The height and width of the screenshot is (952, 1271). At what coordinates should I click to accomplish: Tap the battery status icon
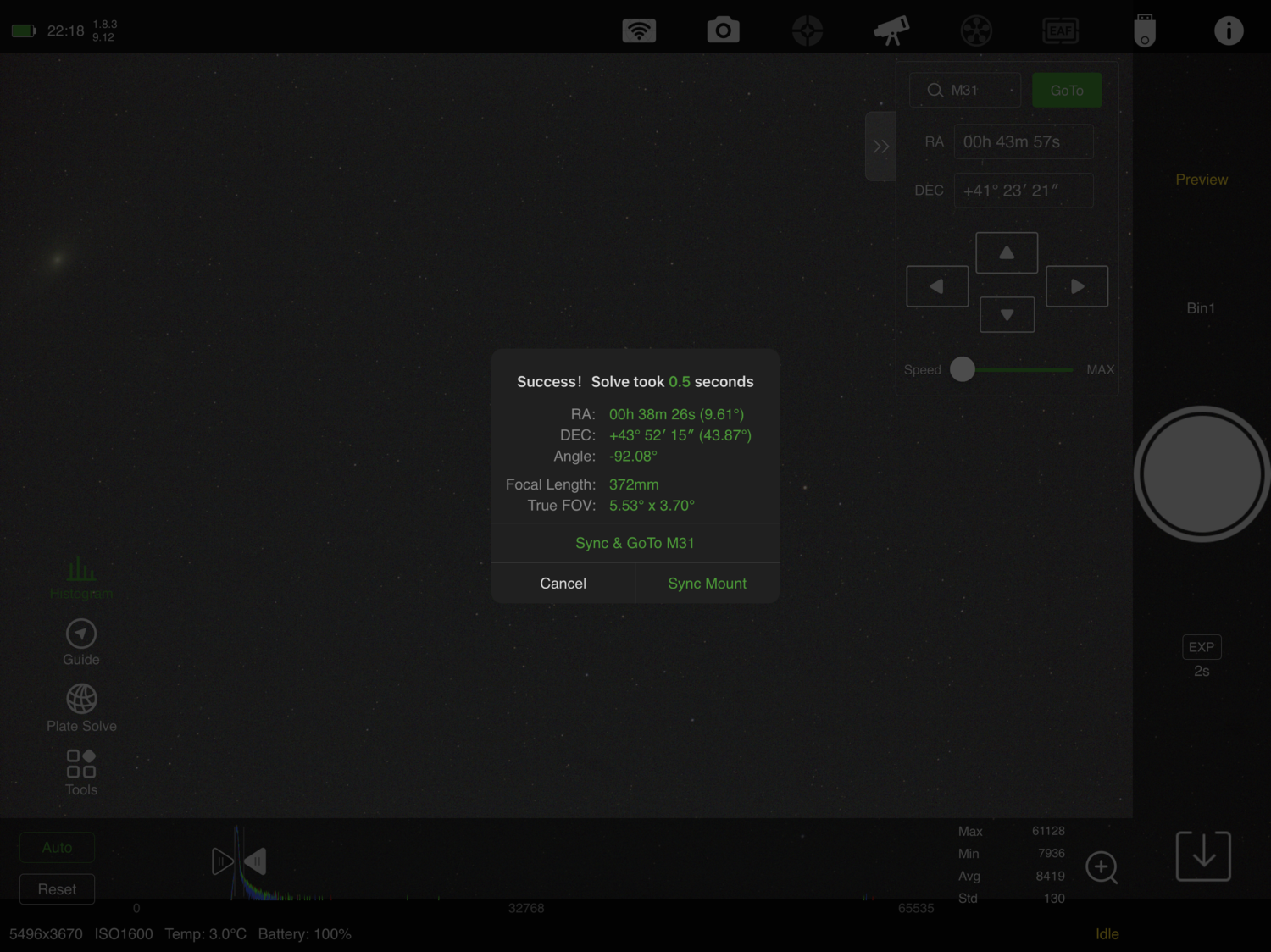click(x=24, y=31)
